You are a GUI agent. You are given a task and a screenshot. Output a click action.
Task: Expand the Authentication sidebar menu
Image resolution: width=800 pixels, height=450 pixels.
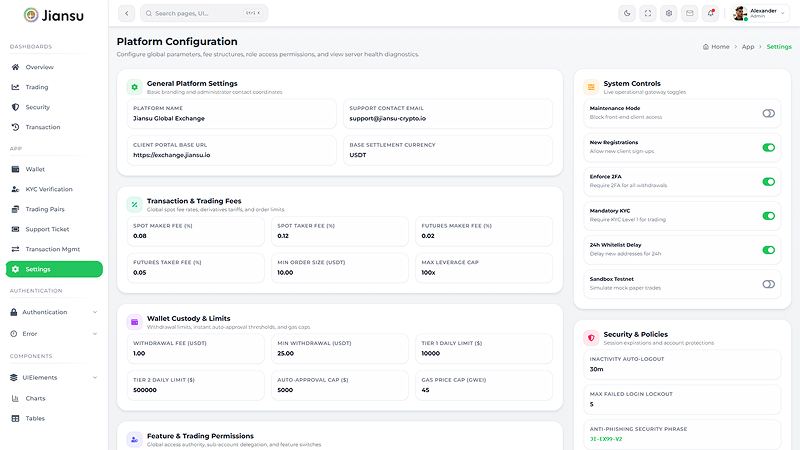[x=54, y=312]
